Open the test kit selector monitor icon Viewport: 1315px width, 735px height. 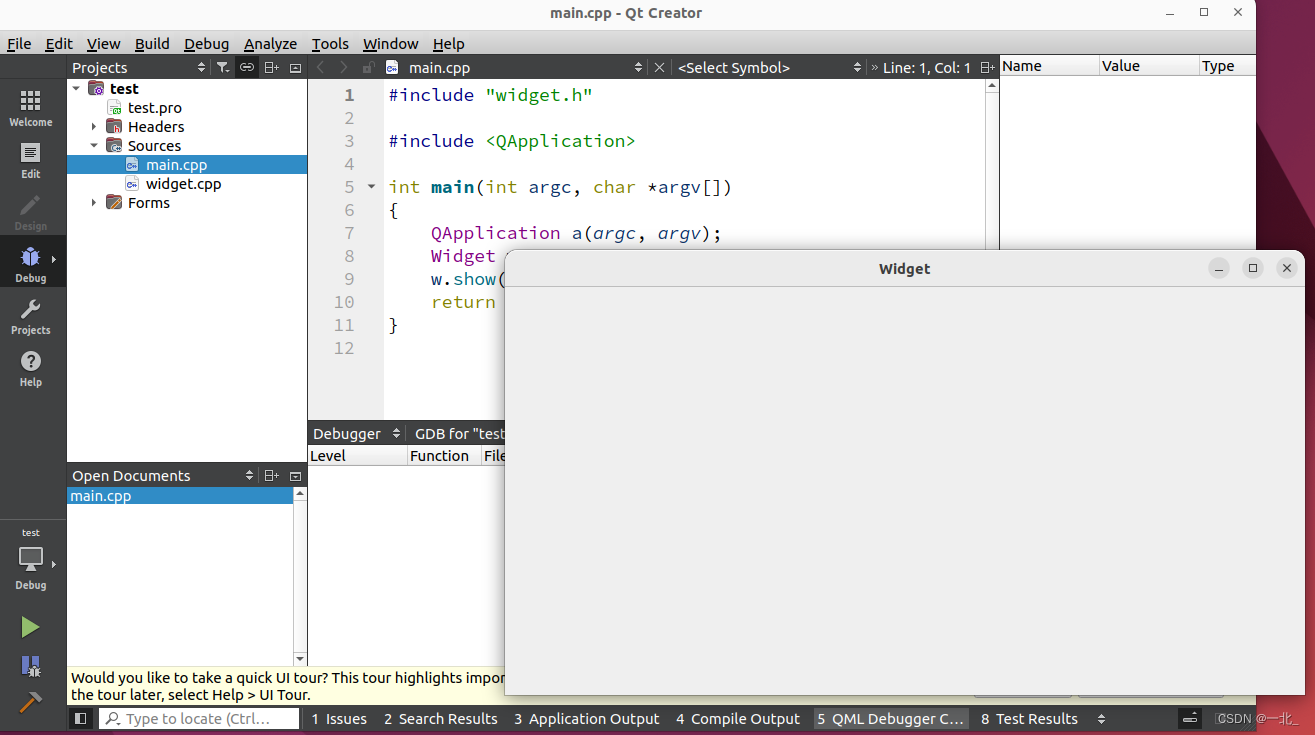pos(31,560)
